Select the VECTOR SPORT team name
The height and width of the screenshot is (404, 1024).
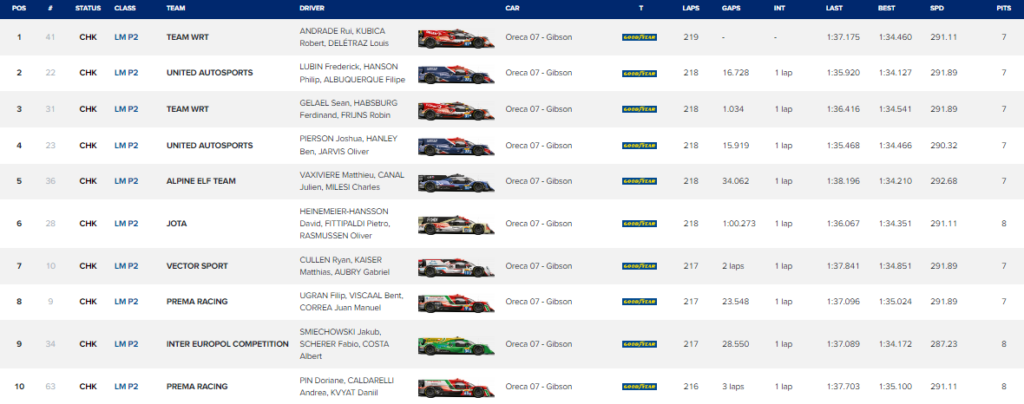coord(197,266)
